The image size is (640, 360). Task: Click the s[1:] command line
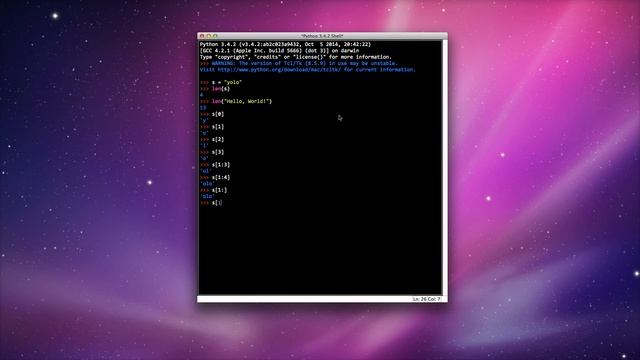(x=213, y=190)
